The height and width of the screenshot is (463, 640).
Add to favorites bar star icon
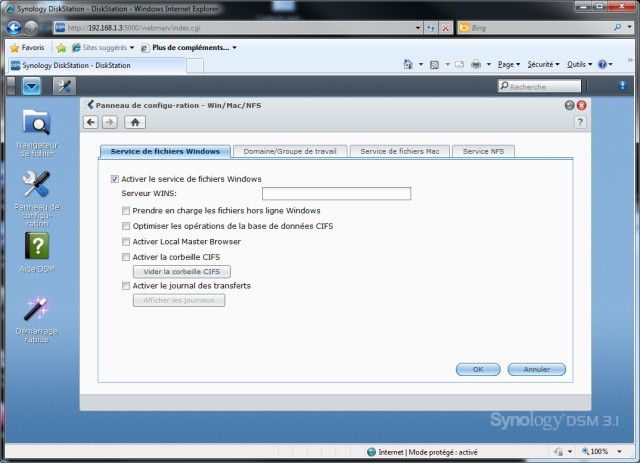tap(61, 48)
